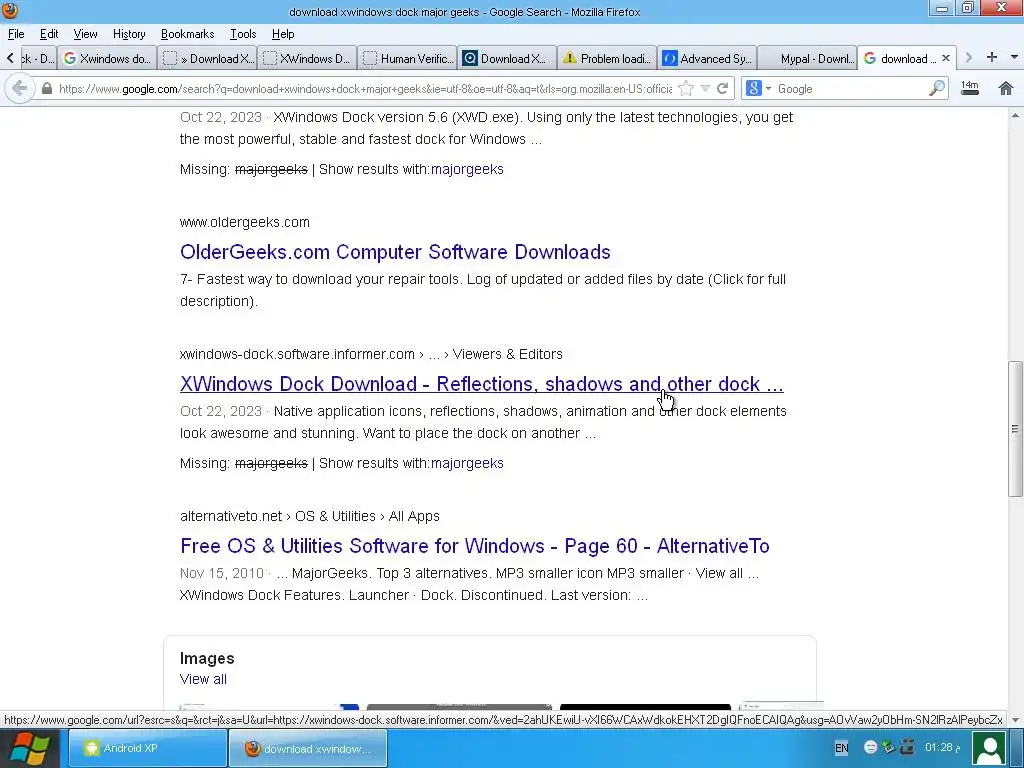Click the address bar URL field
This screenshot has height=768, width=1024.
(x=365, y=89)
